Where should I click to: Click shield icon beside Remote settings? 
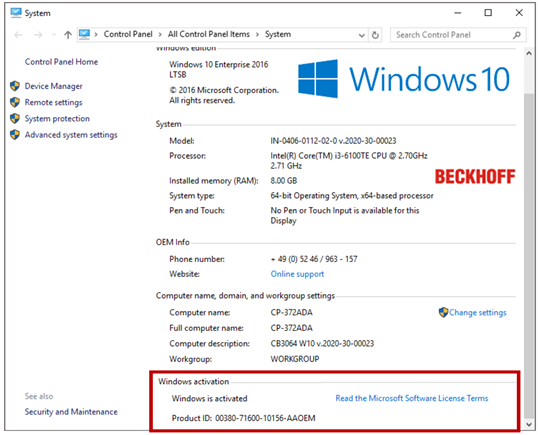click(x=15, y=102)
